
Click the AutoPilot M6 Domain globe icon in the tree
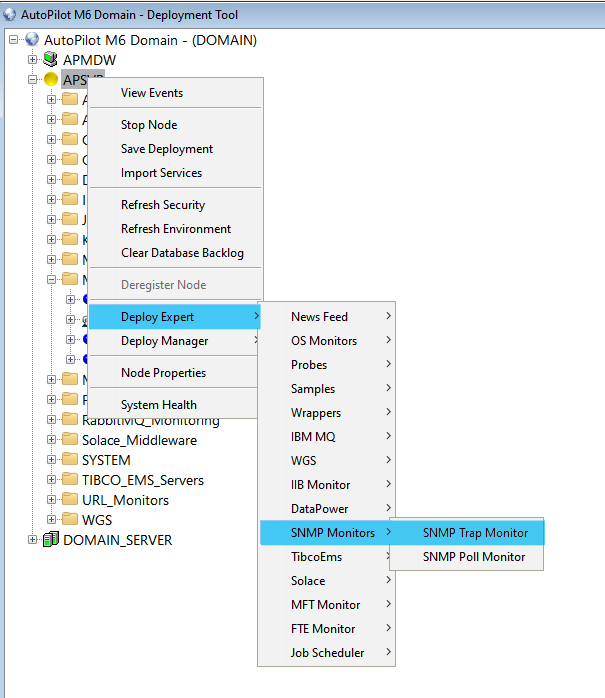[x=32, y=39]
